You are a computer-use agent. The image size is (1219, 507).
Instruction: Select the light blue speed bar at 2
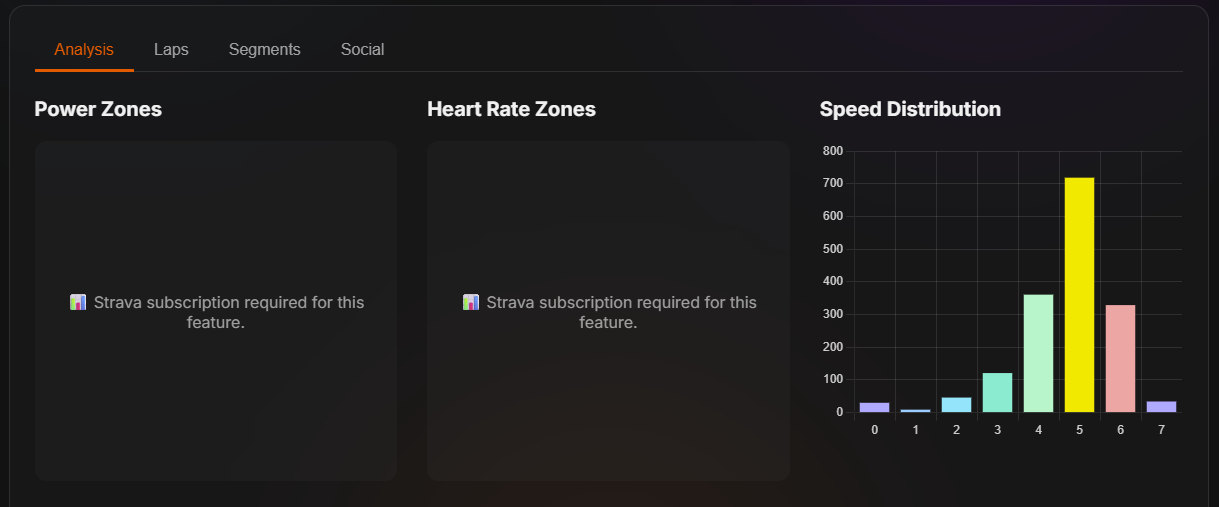pyautogui.click(x=956, y=405)
